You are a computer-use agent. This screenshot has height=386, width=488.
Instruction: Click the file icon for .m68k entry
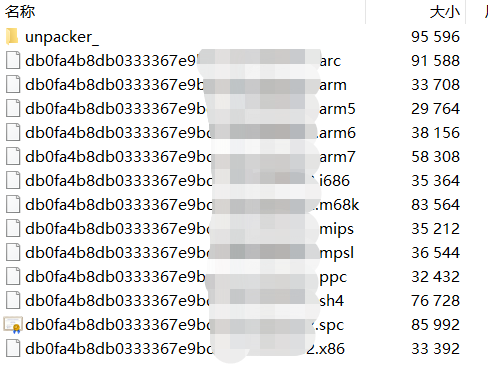tap(13, 205)
